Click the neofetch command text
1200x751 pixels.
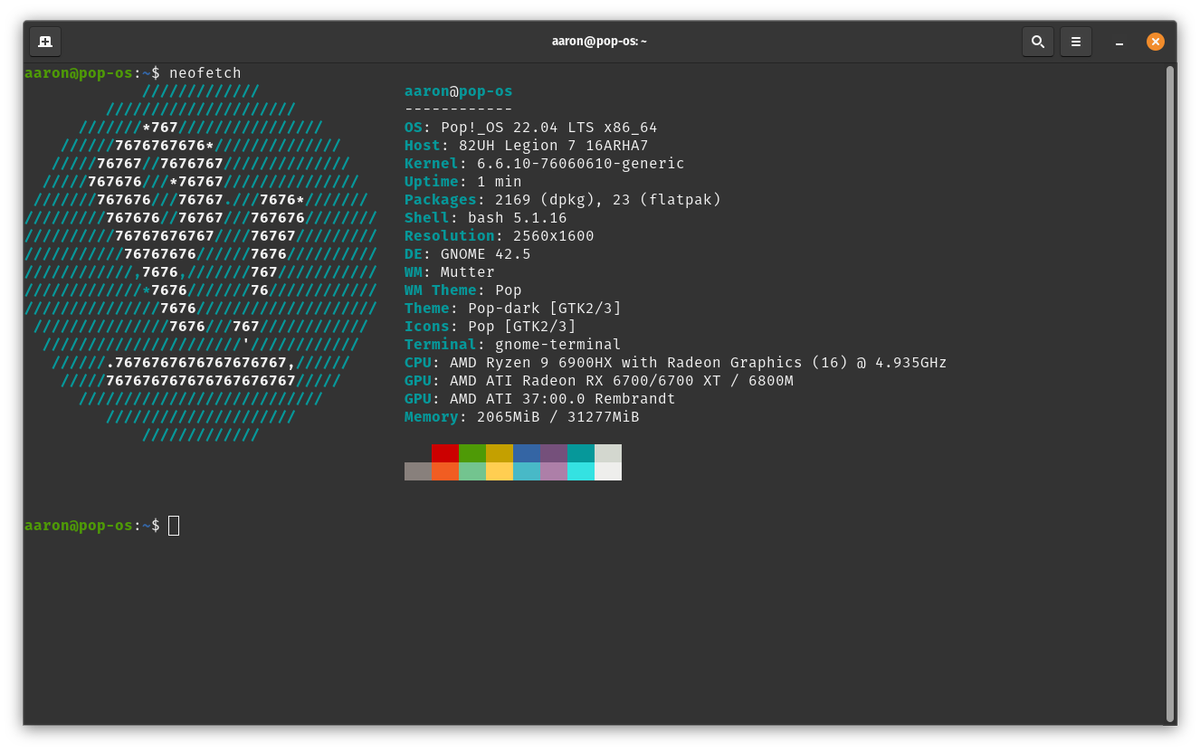point(205,73)
